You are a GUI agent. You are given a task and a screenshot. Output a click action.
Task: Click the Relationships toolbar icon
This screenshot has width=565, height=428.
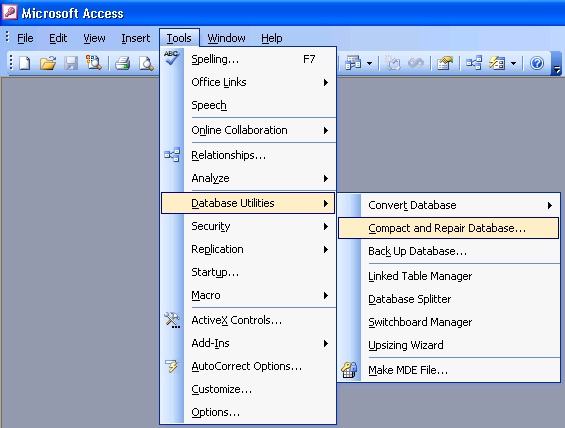coord(473,63)
